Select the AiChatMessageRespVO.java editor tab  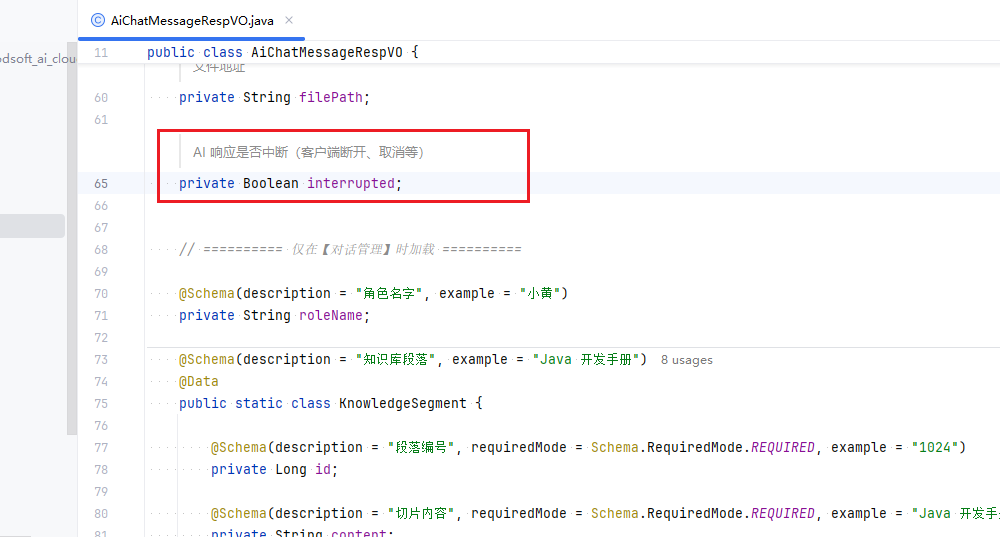(191, 20)
